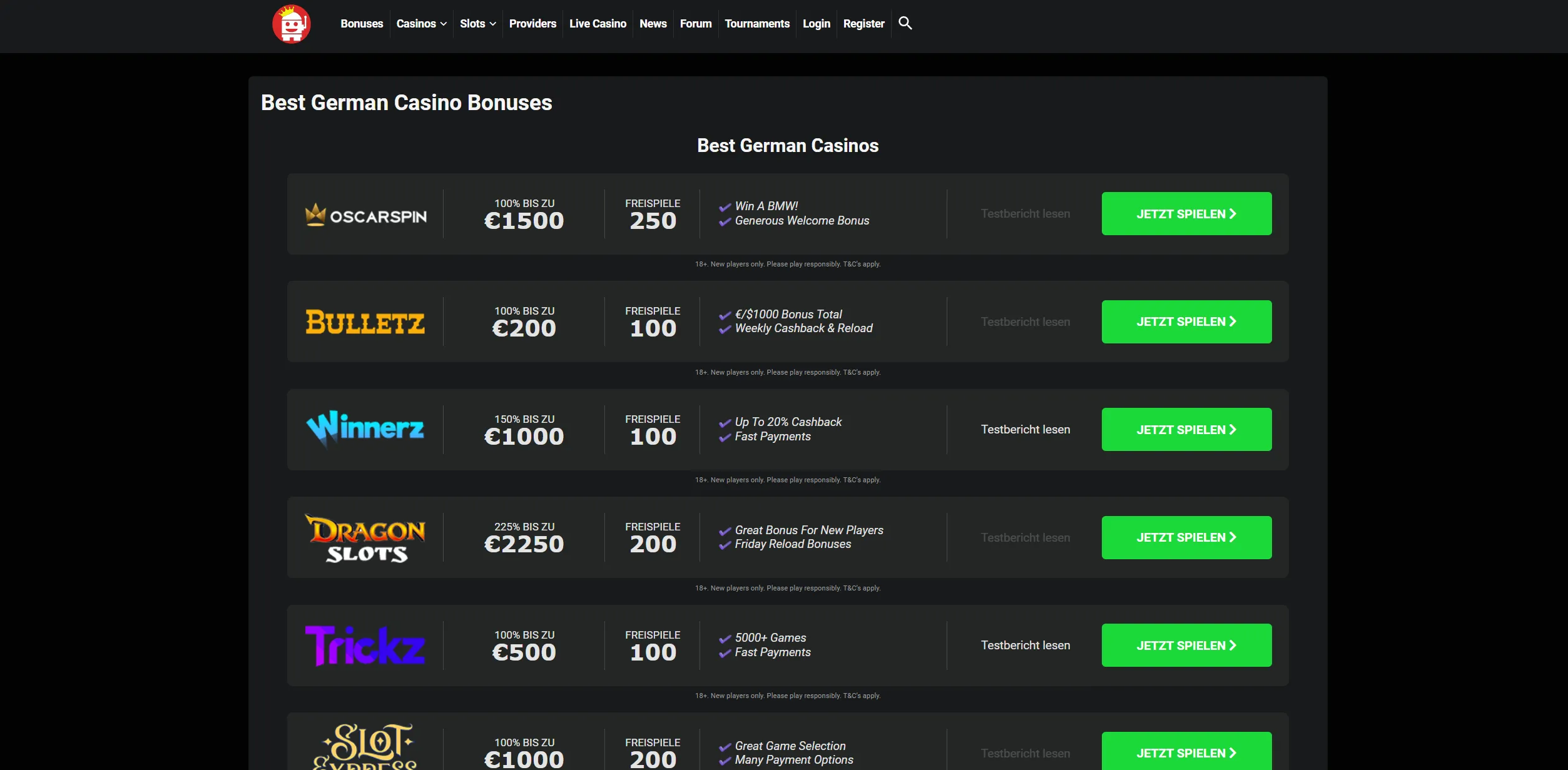Open Testbericht lesen for Dragon Slots
This screenshot has height=770, width=1568.
(1026, 537)
